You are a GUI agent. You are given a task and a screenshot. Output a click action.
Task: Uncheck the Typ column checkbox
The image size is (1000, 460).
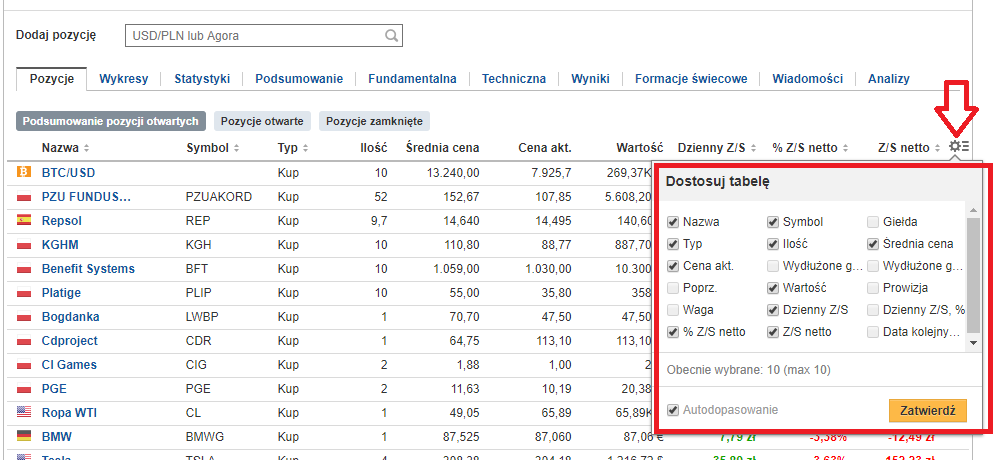point(672,244)
